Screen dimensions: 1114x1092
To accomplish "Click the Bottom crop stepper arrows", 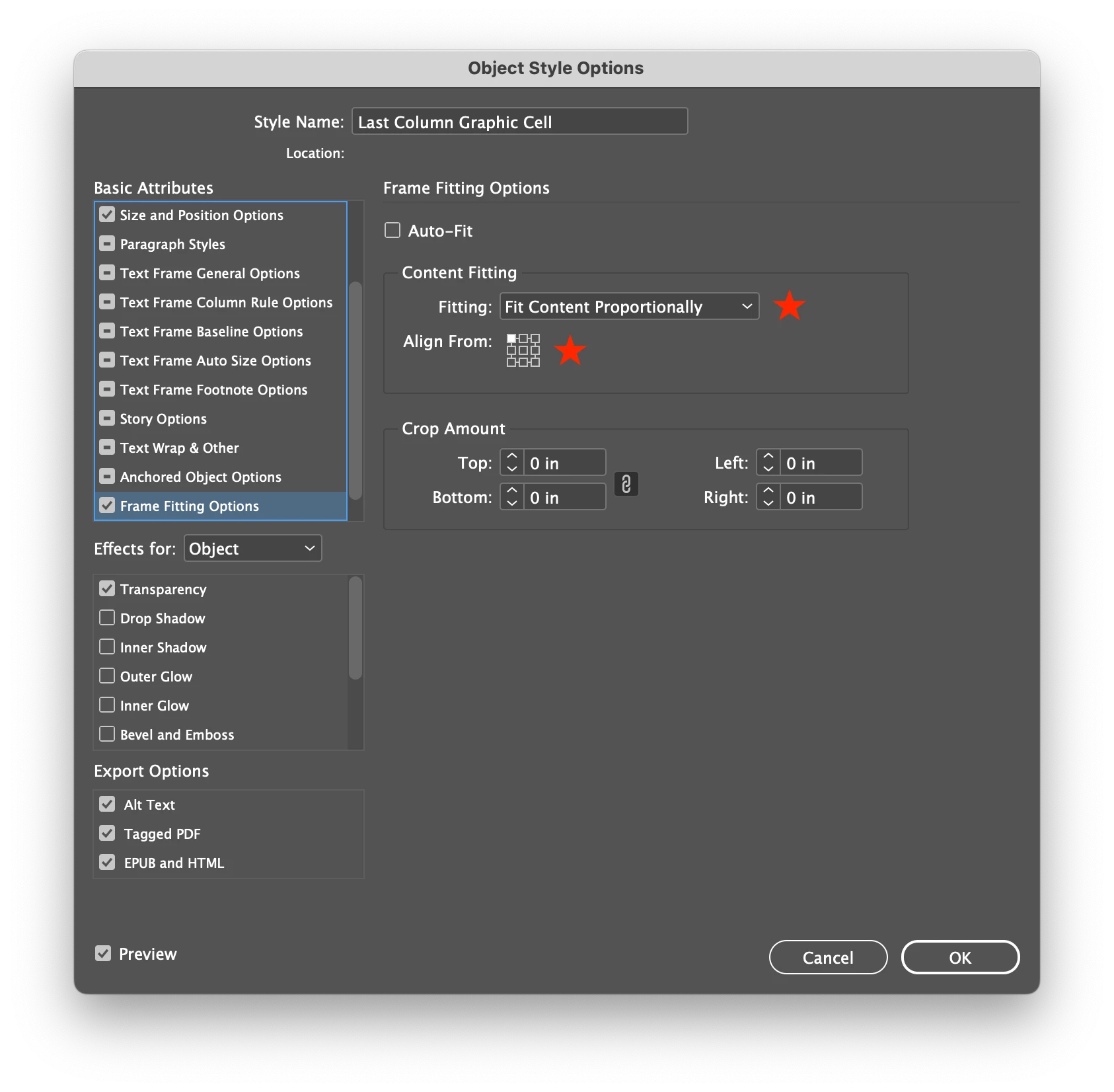I will coord(512,496).
